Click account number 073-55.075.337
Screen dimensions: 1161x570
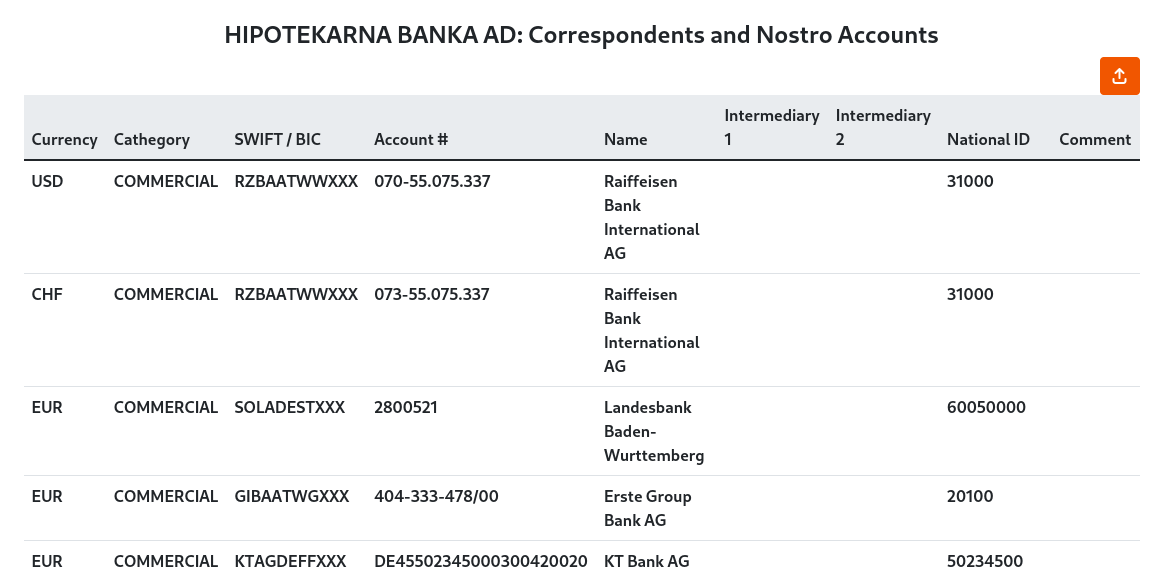click(x=432, y=295)
